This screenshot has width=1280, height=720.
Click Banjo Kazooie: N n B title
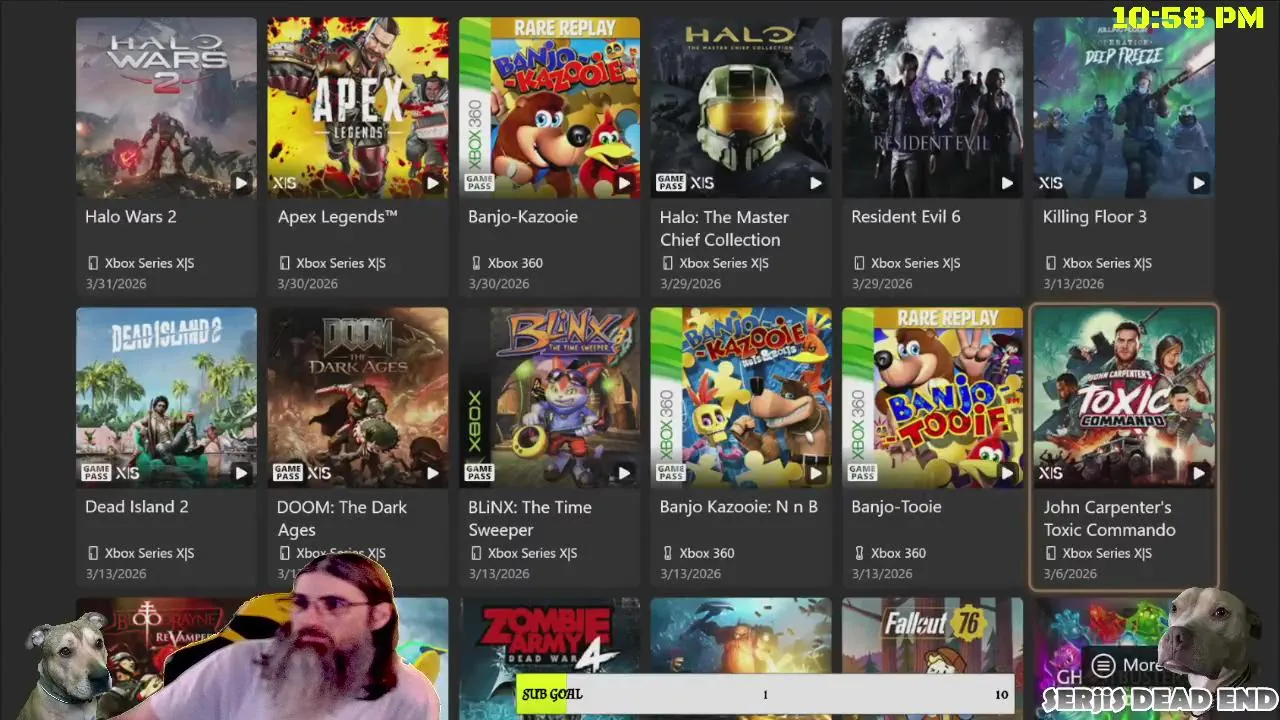(739, 507)
